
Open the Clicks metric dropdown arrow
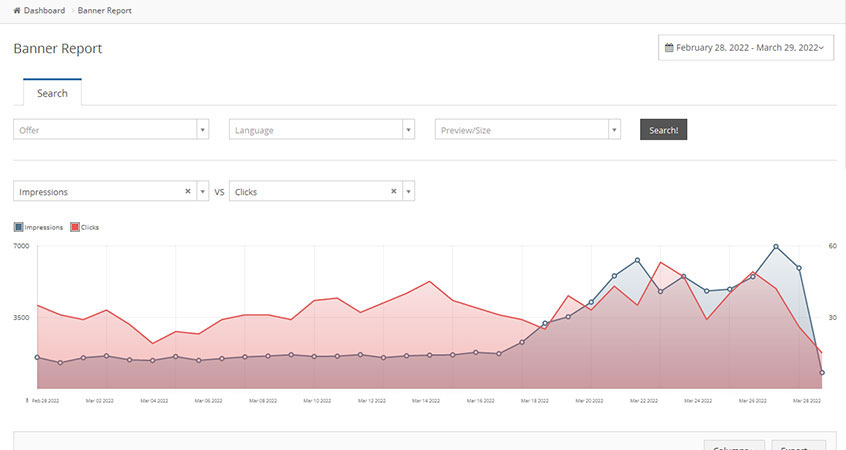(x=408, y=191)
